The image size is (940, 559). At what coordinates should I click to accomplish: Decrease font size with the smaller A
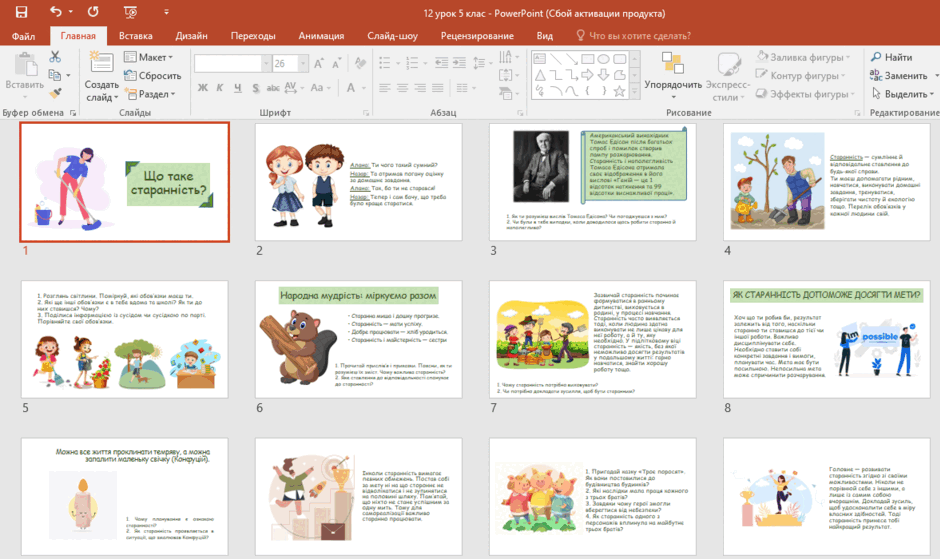tap(336, 63)
